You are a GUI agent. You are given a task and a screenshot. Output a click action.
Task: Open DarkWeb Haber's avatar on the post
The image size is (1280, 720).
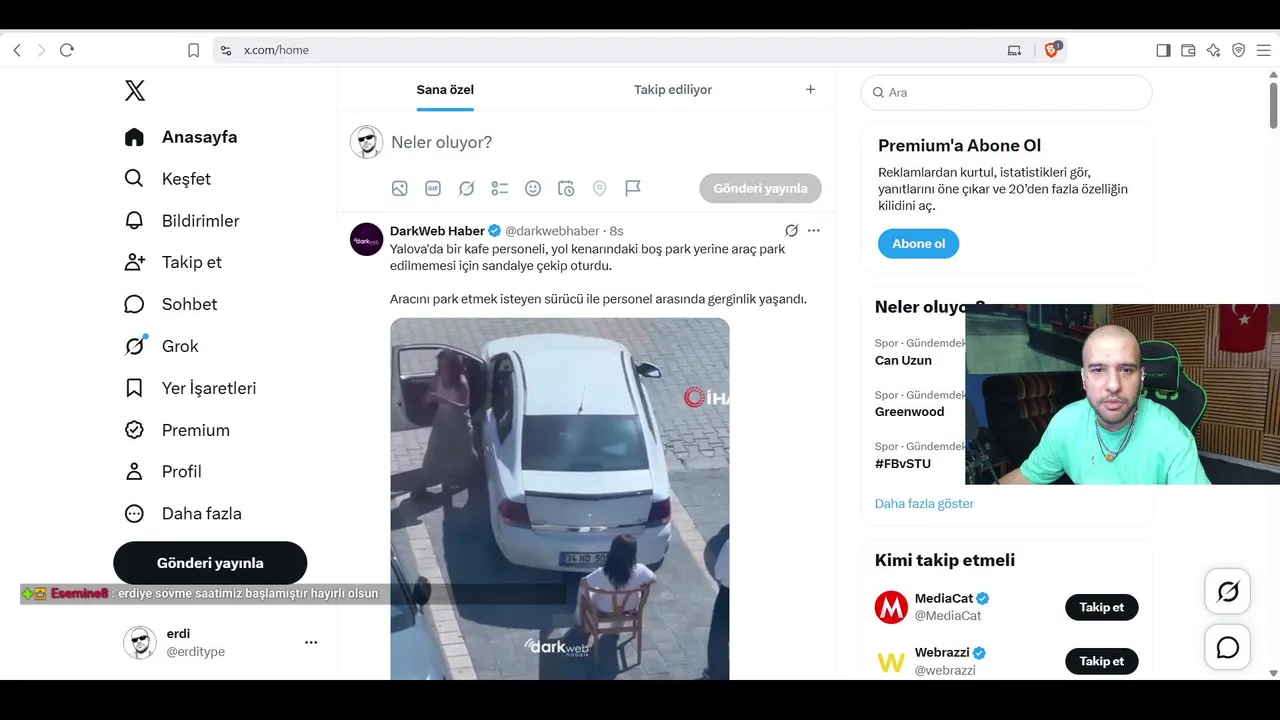click(367, 240)
